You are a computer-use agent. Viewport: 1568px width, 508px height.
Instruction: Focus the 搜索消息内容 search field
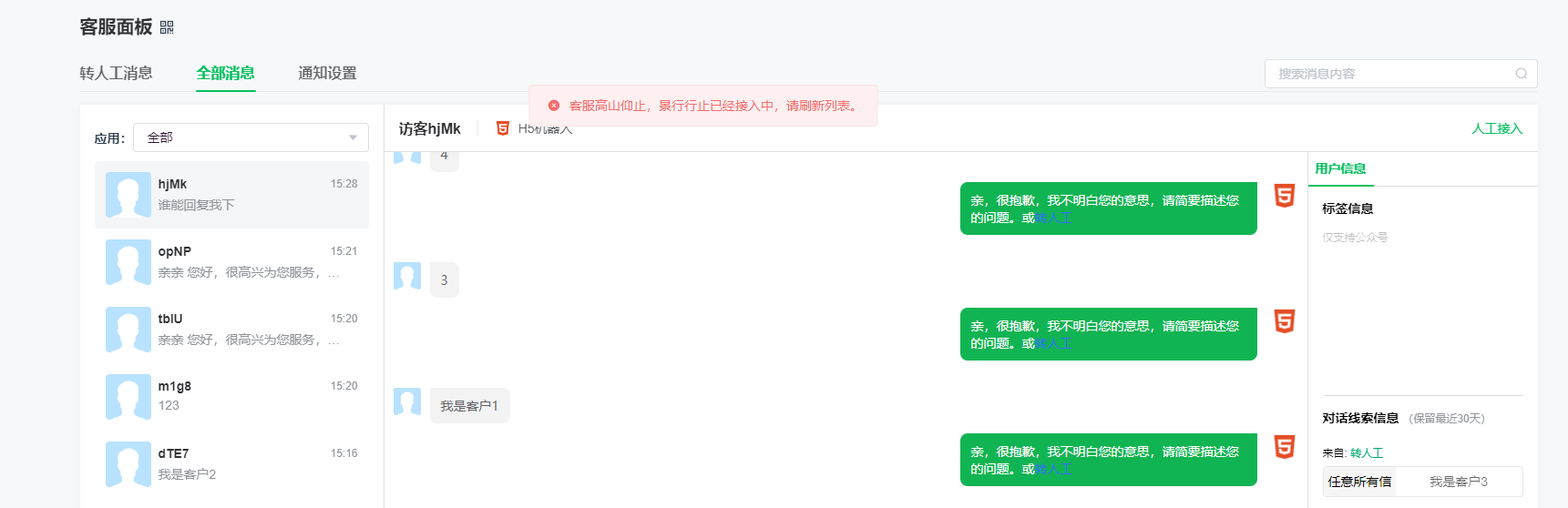pos(1400,74)
